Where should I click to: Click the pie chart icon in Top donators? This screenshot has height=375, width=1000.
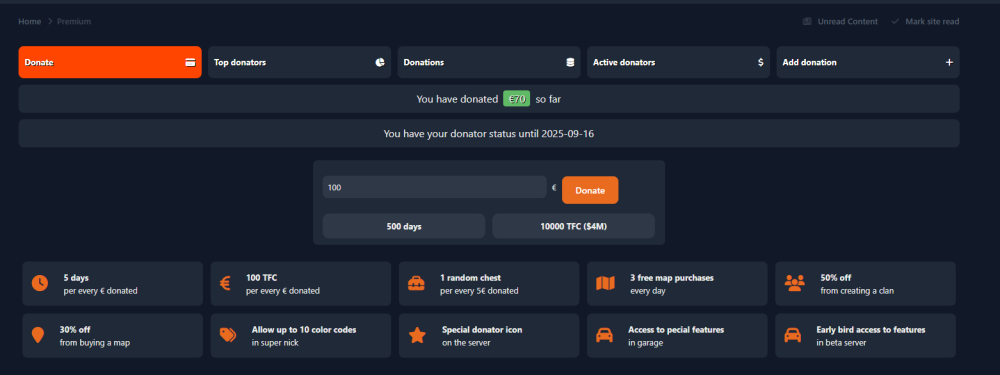pos(380,62)
